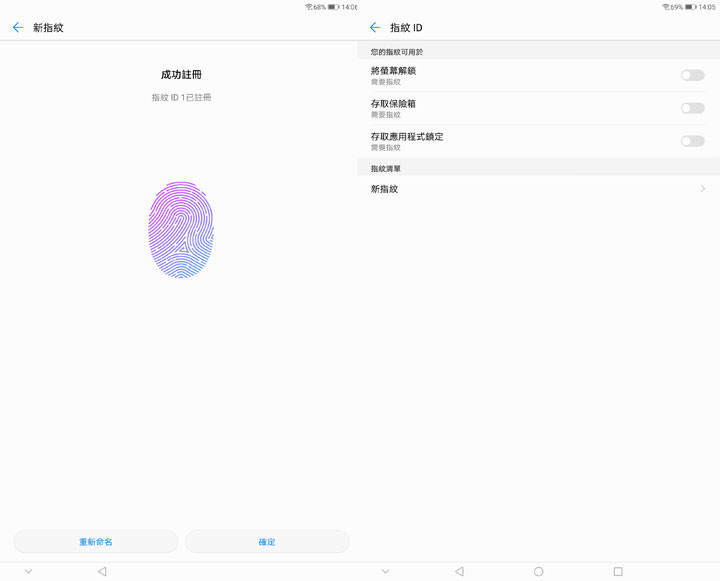Hide the navigation bar on the left screen
The height and width of the screenshot is (581, 720).
click(x=28, y=571)
